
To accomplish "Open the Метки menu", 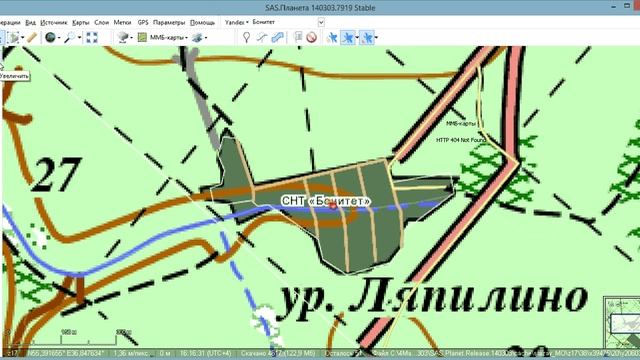I will pos(122,22).
